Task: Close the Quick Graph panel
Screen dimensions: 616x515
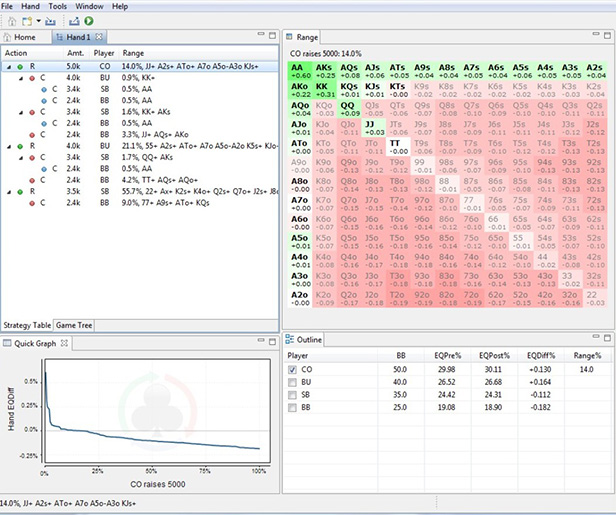Action: 66,343
